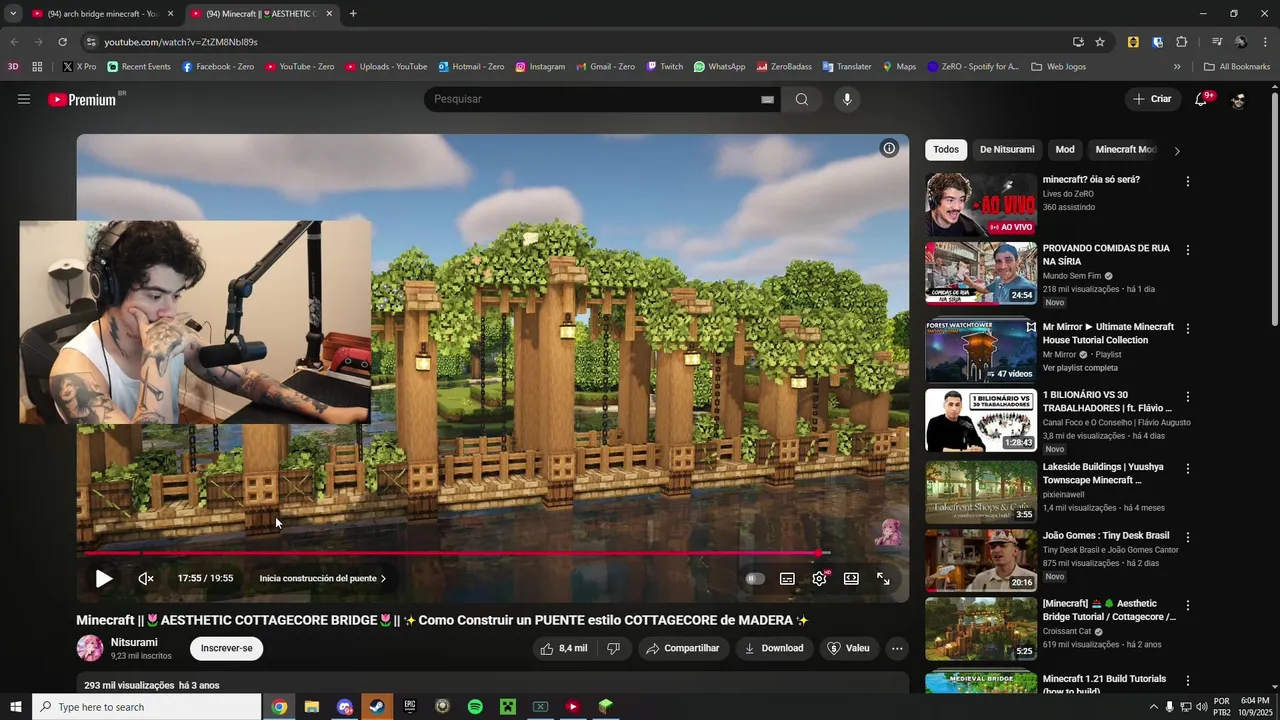Open the Criar create menu
1280x720 pixels.
pos(1152,99)
